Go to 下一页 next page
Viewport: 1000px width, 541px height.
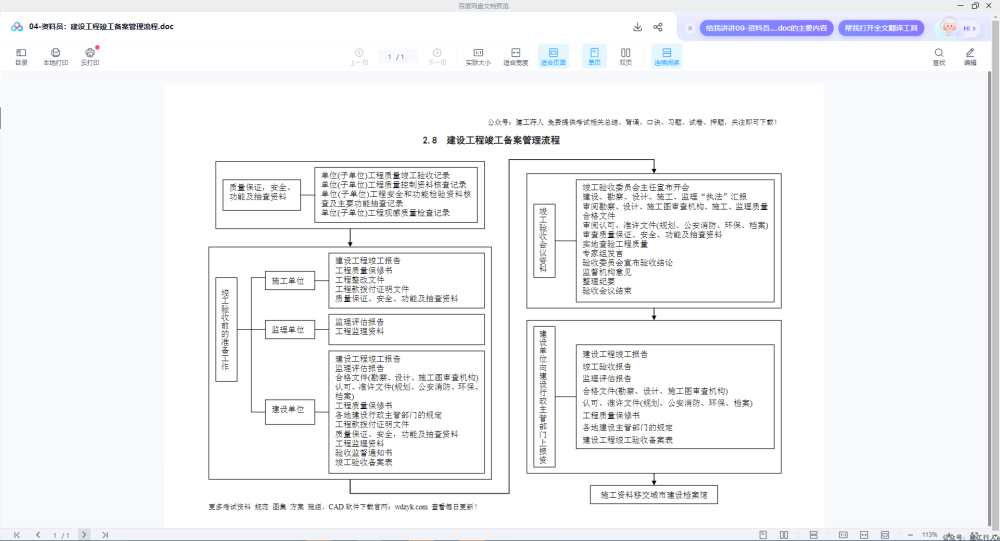point(437,56)
